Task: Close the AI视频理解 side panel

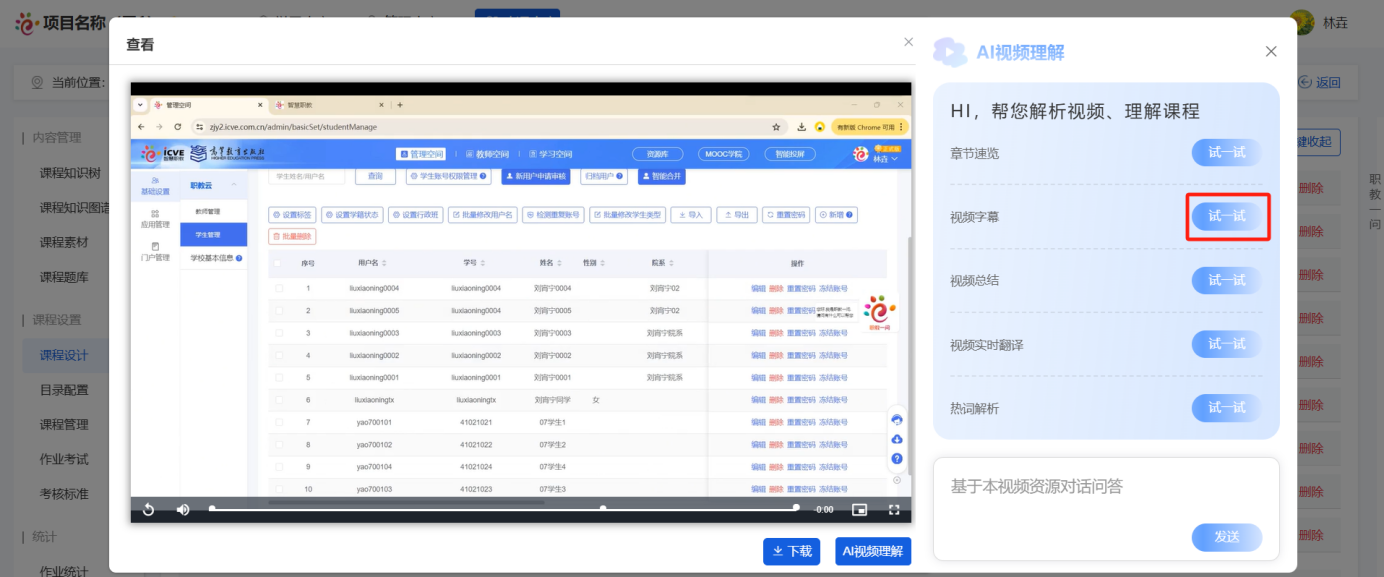Action: pos(1271,51)
